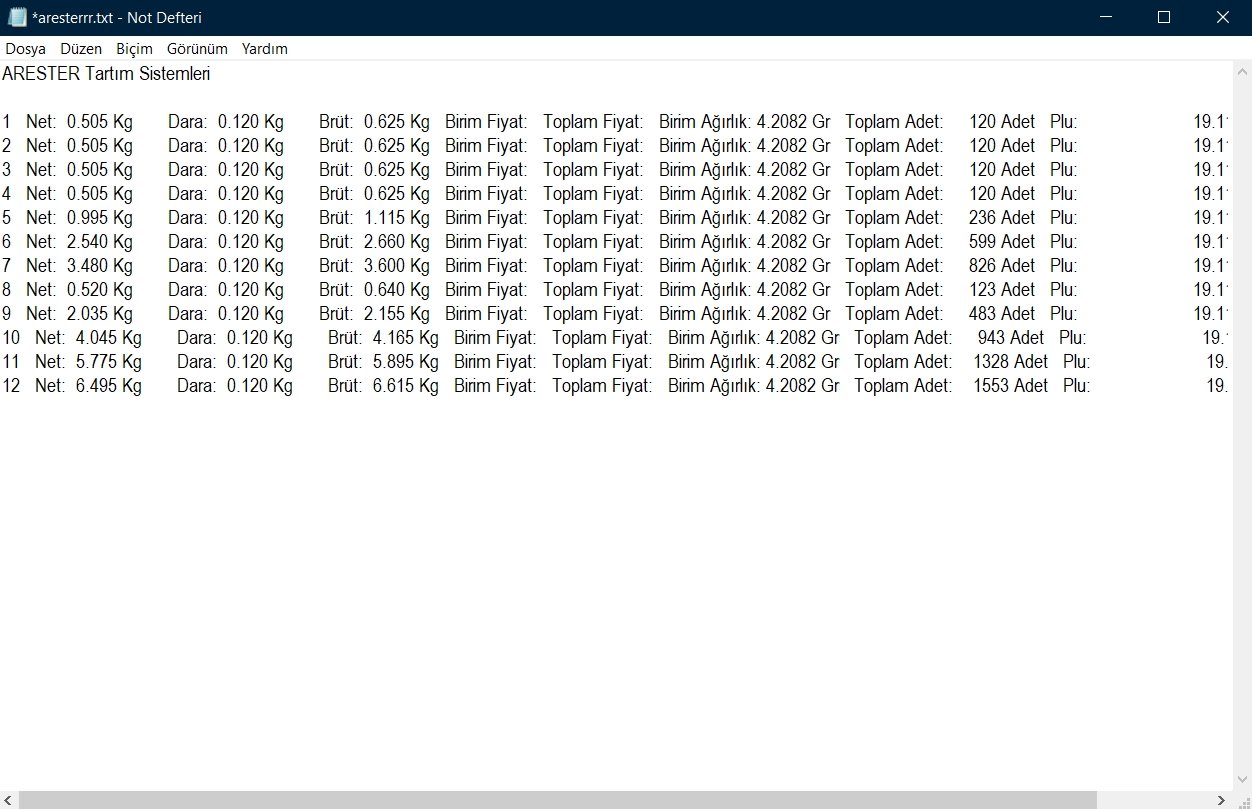
Task: Click 'Dara: 0.120 Kg' in row 1
Action: click(226, 121)
